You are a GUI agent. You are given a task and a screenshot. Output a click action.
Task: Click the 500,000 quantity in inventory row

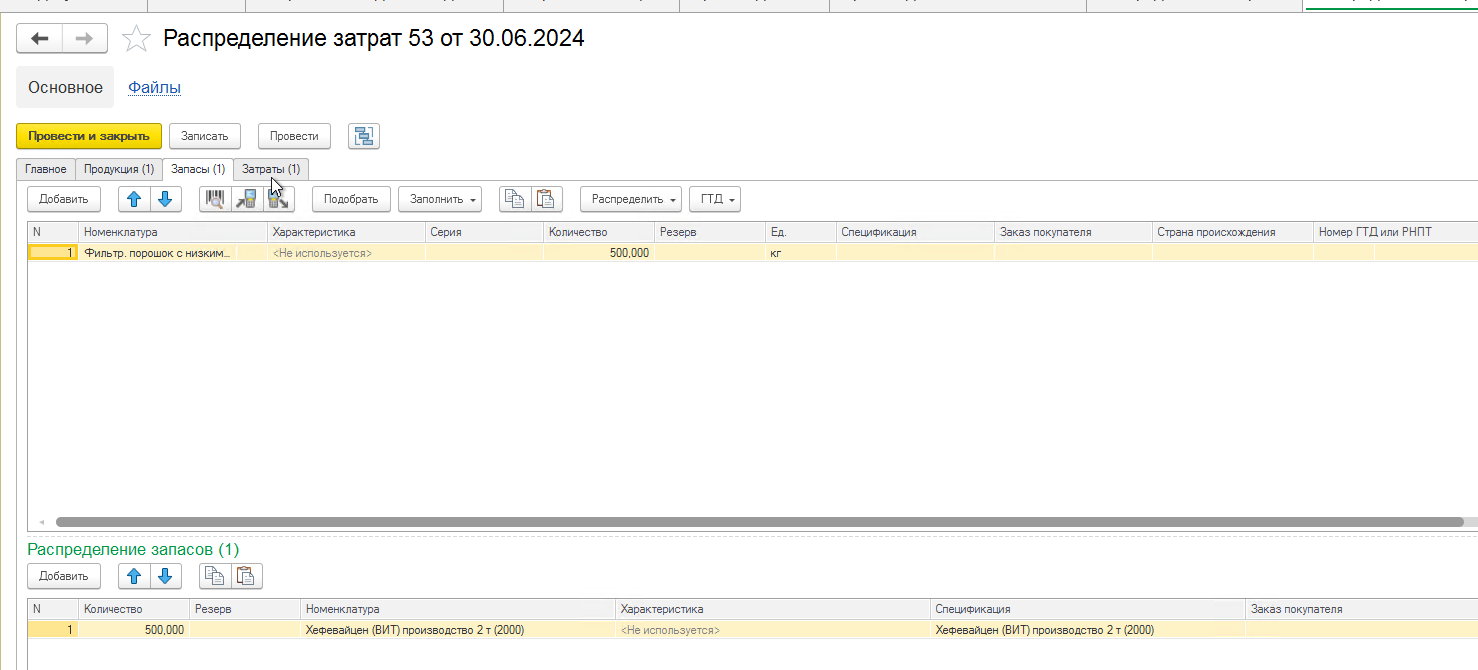(x=598, y=253)
